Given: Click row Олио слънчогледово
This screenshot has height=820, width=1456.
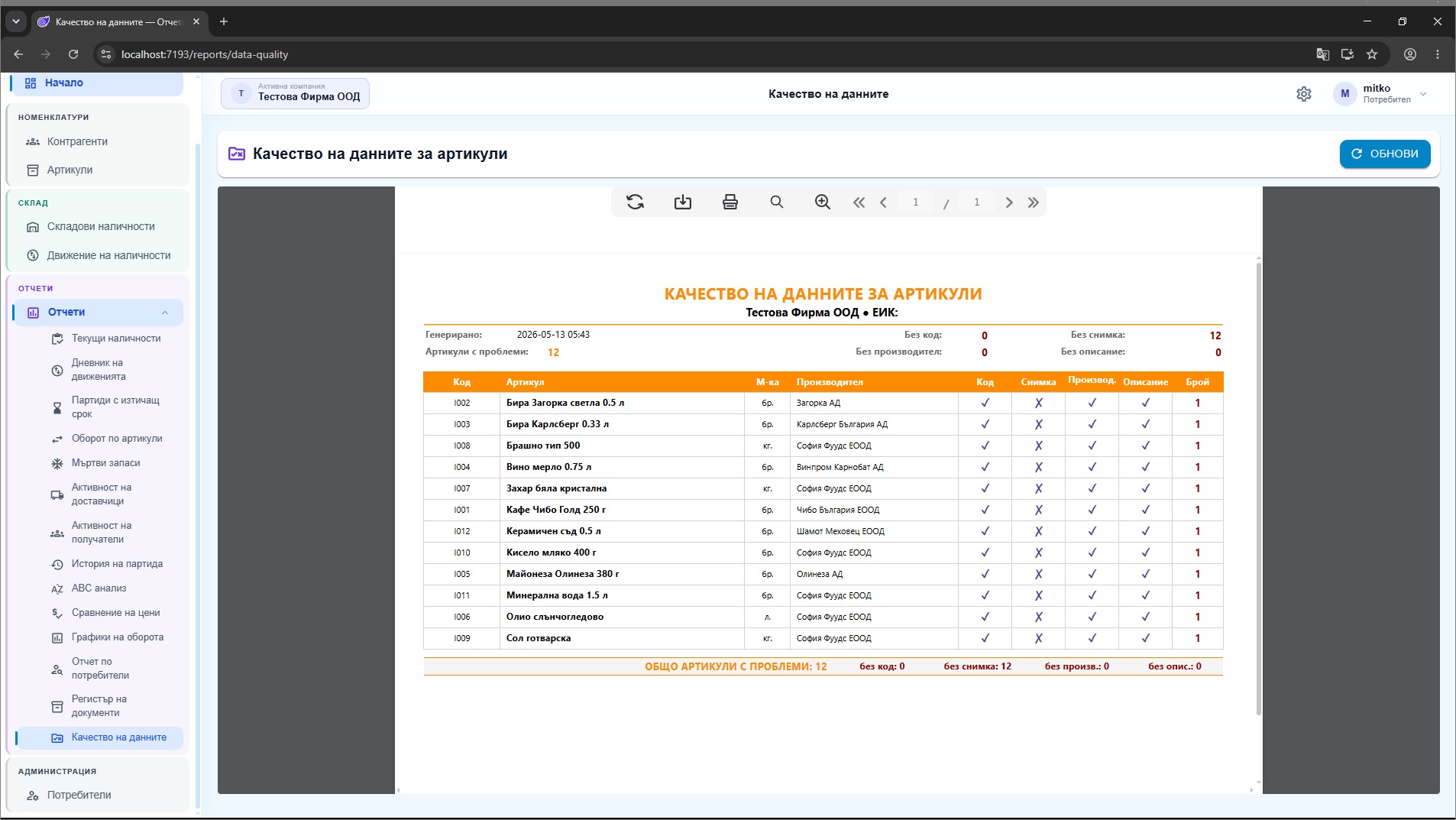Looking at the screenshot, I should coord(823,617).
